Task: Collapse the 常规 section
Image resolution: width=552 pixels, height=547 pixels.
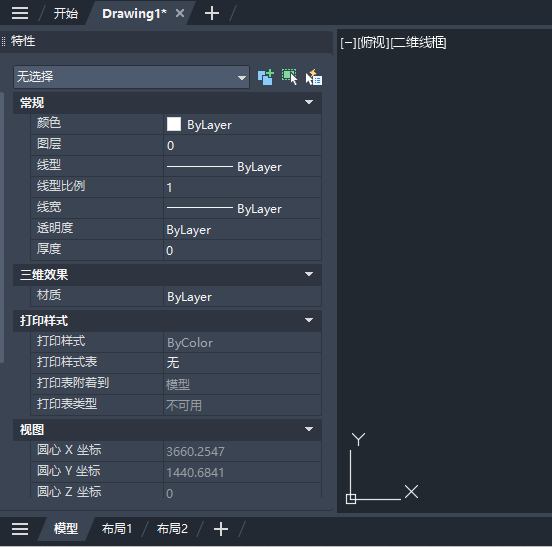Action: (309, 102)
